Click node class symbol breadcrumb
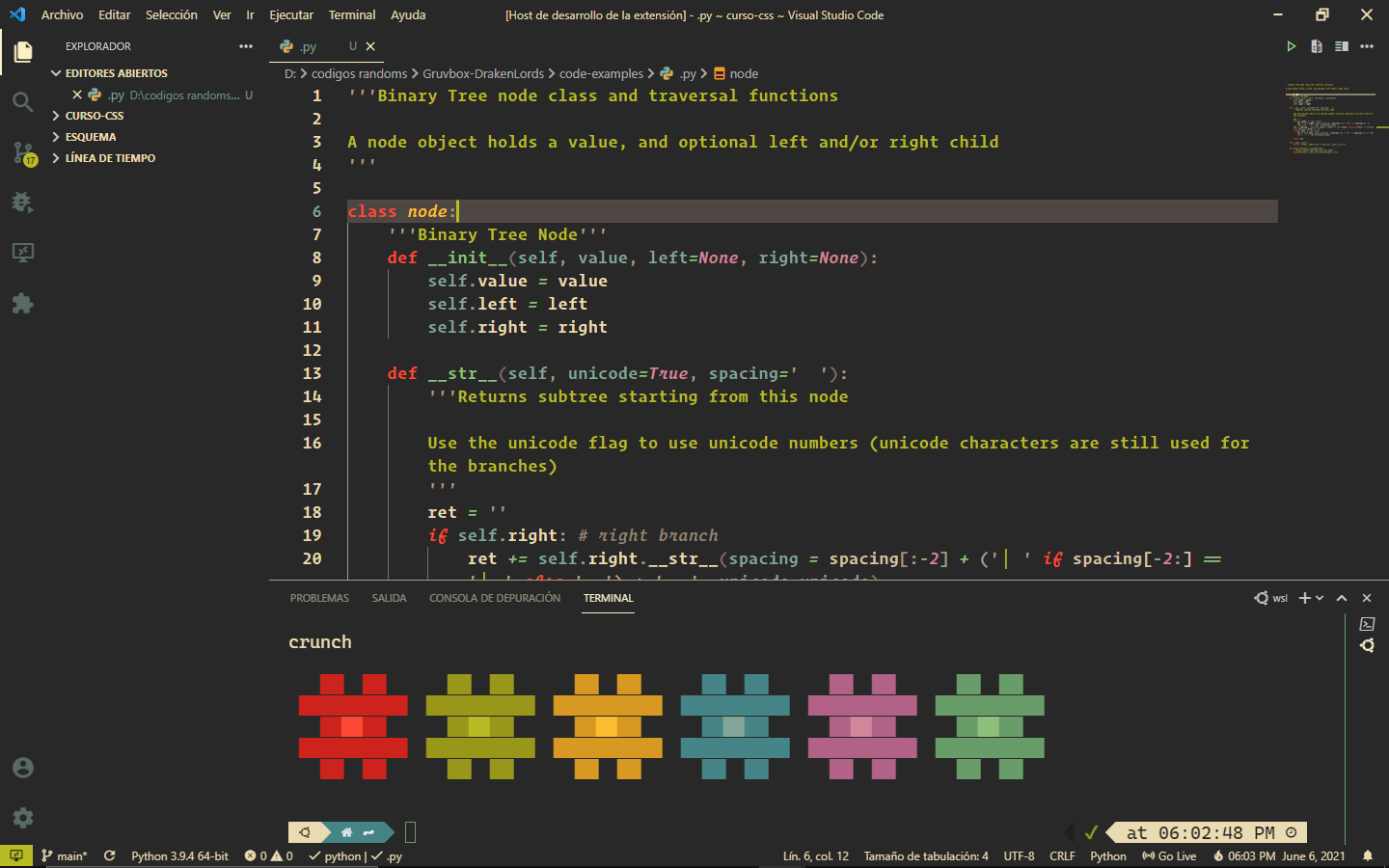Viewport: 1389px width, 868px height. tap(736, 73)
